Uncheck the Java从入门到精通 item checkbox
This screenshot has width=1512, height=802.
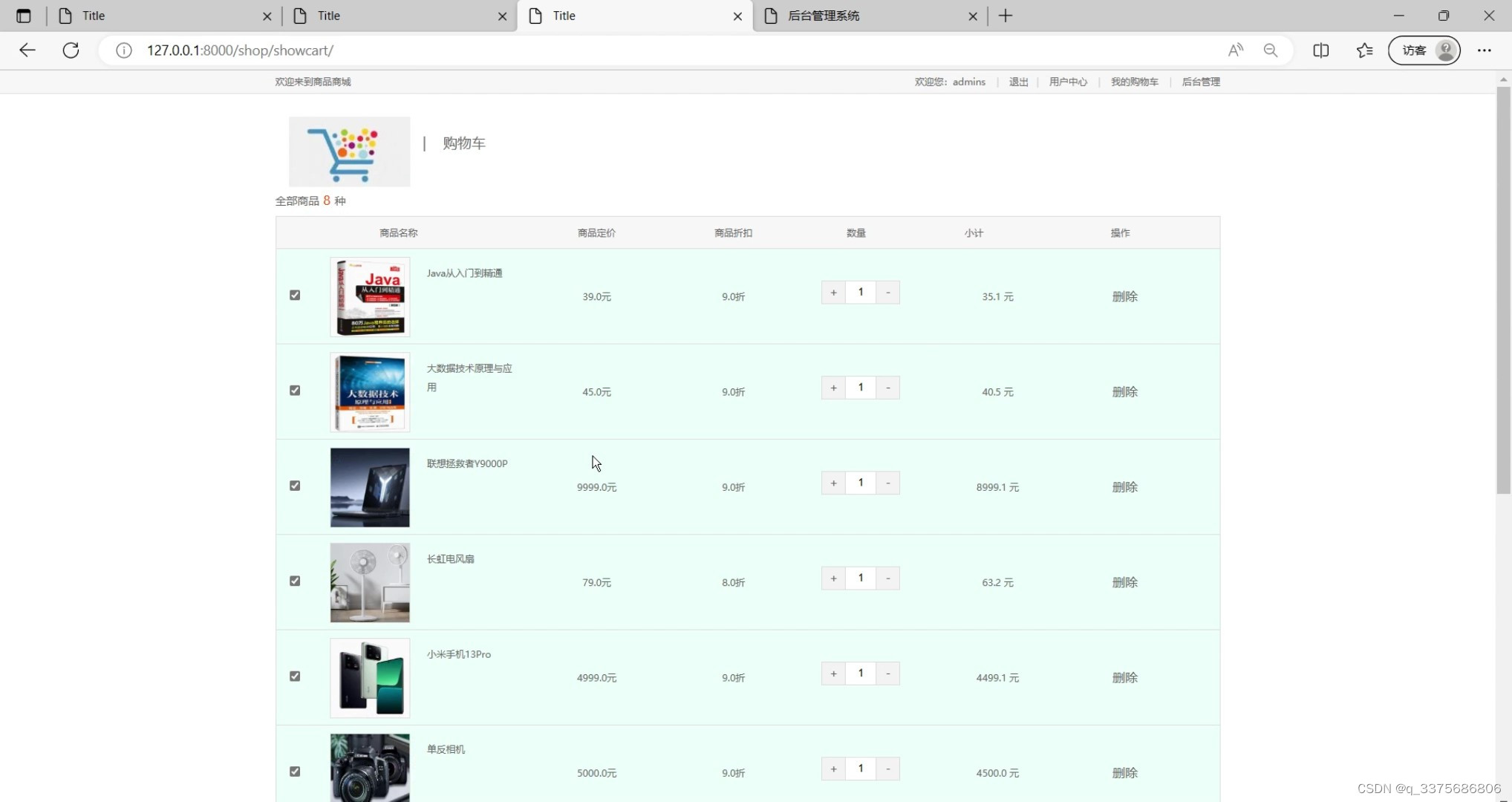tap(295, 295)
